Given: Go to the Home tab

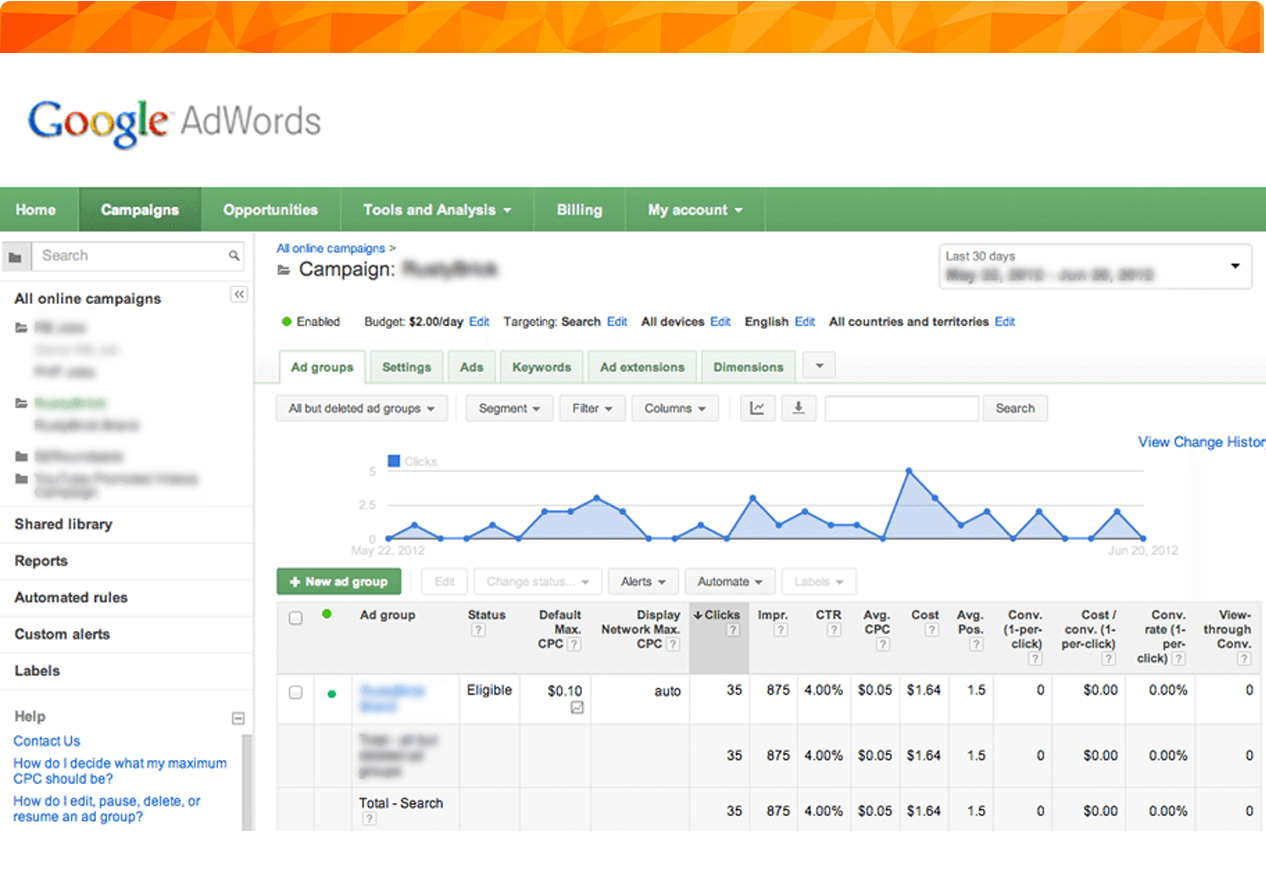Looking at the screenshot, I should 36,210.
